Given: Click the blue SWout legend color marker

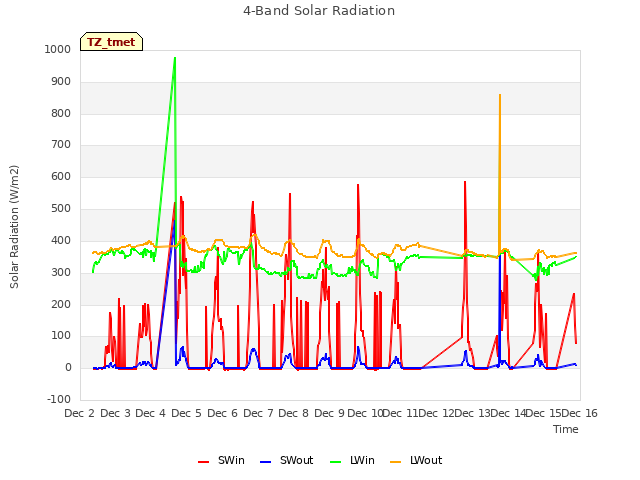Looking at the screenshot, I should pyautogui.click(x=265, y=462).
